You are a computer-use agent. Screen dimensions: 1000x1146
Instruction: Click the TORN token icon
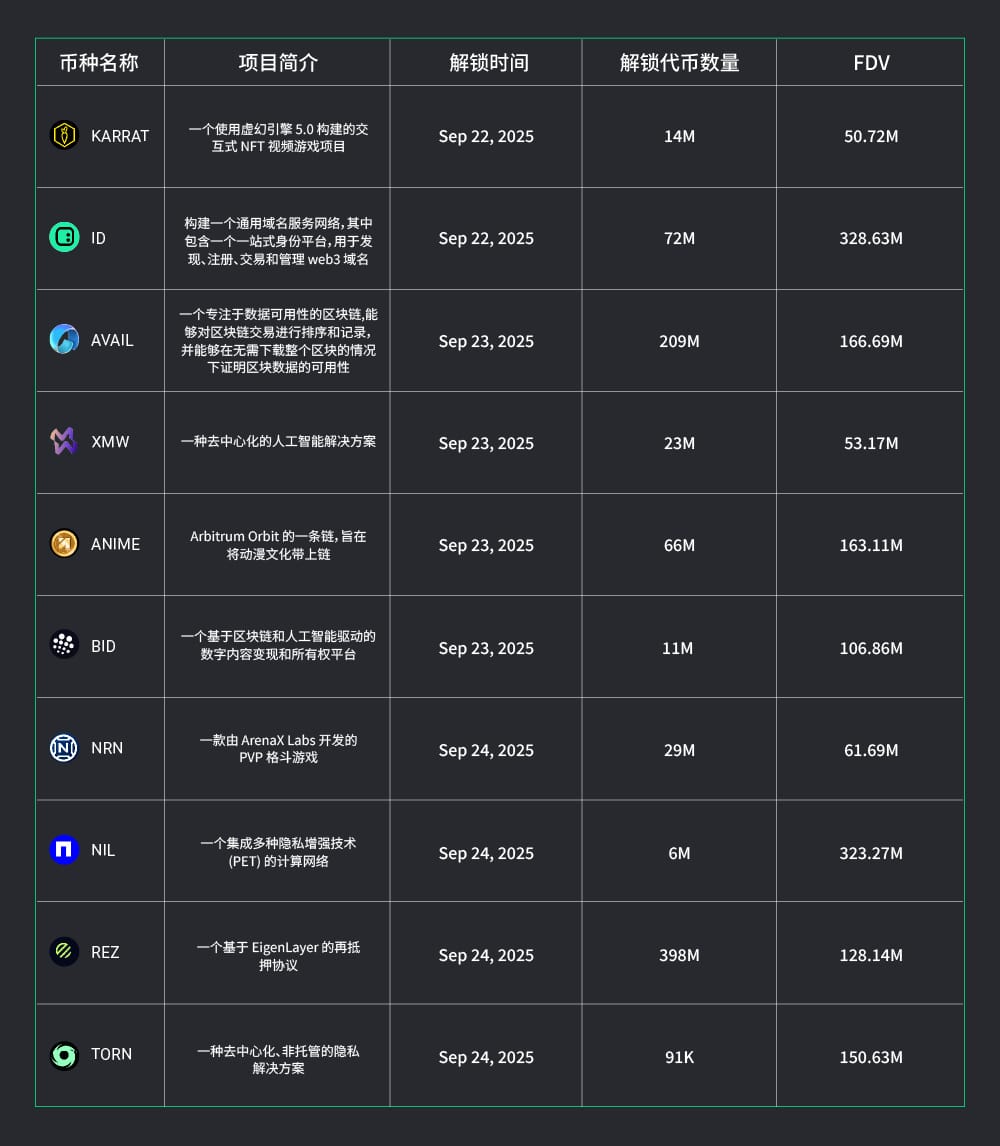[x=64, y=1055]
